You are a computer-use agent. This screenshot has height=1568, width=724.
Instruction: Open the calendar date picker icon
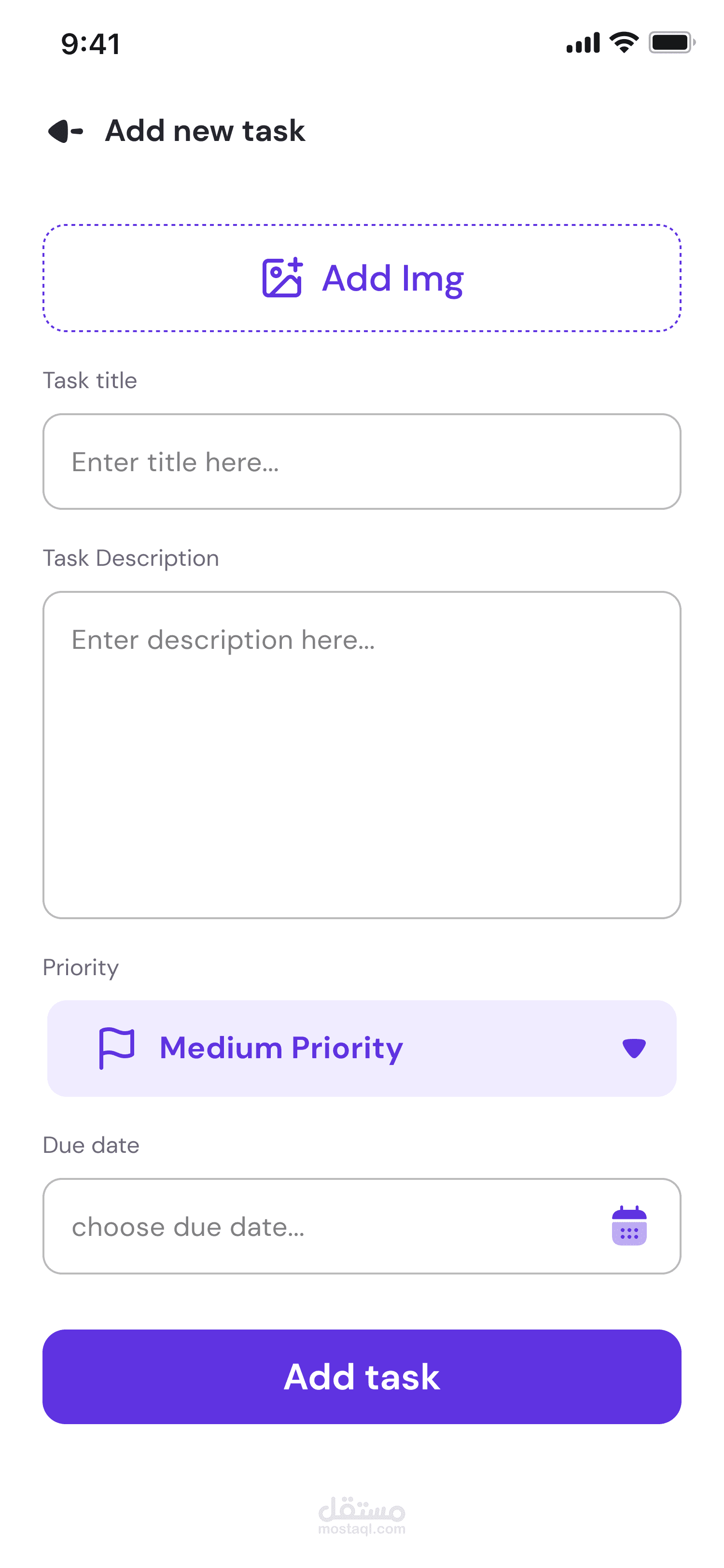[x=629, y=1225]
